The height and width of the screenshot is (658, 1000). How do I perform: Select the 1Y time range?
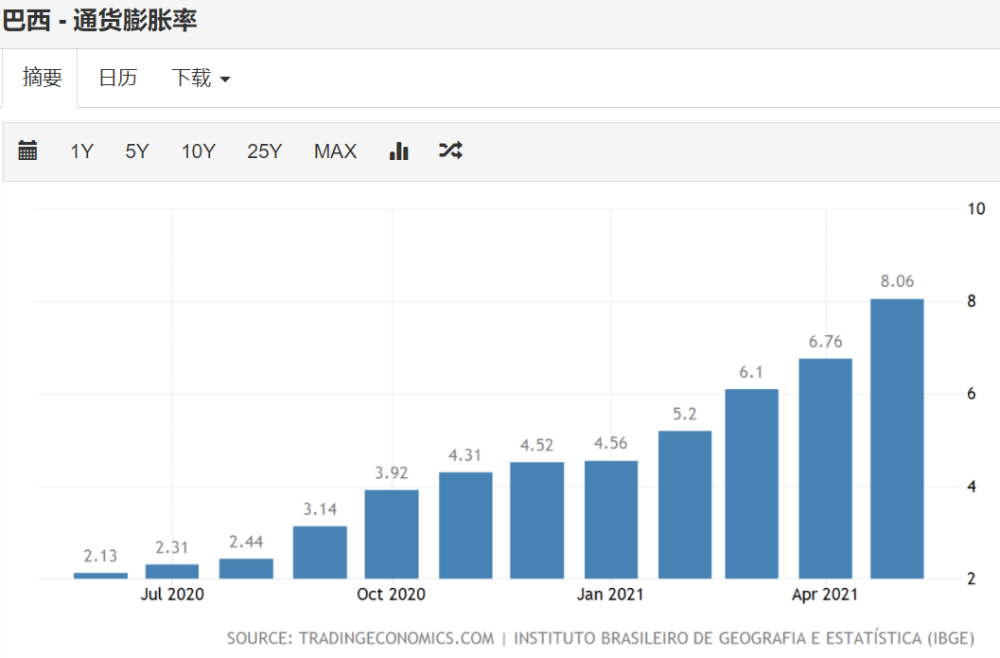[x=82, y=151]
